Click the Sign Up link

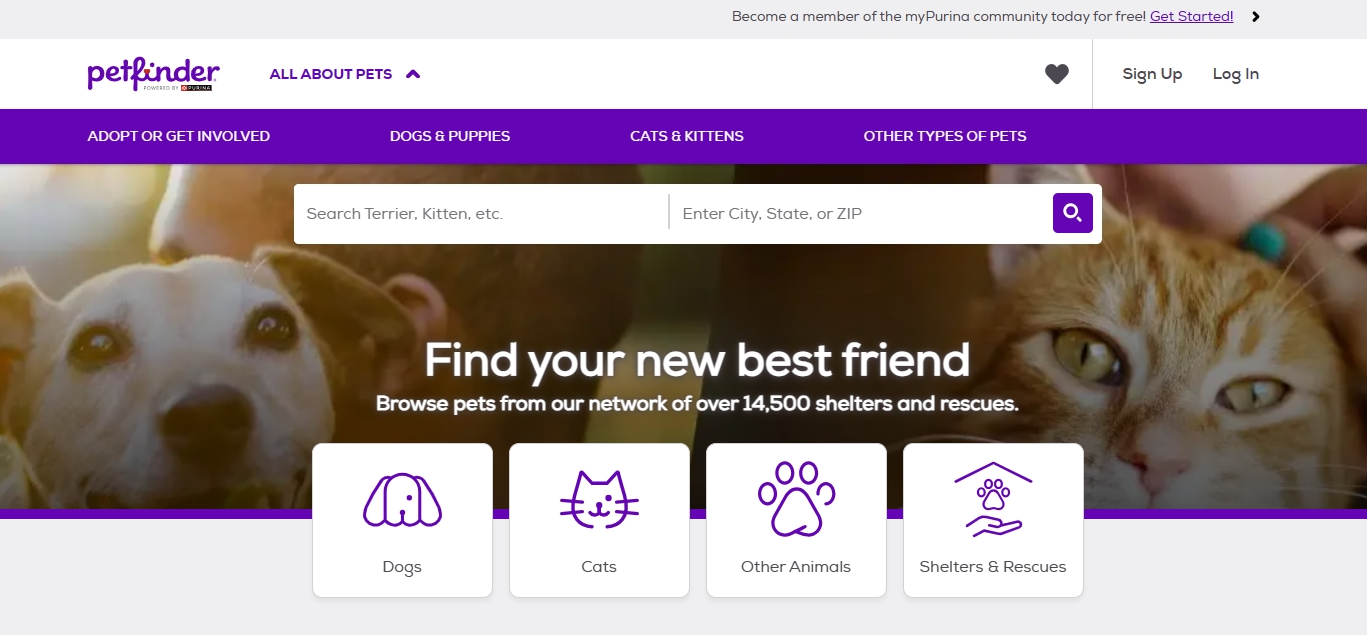click(x=1152, y=74)
